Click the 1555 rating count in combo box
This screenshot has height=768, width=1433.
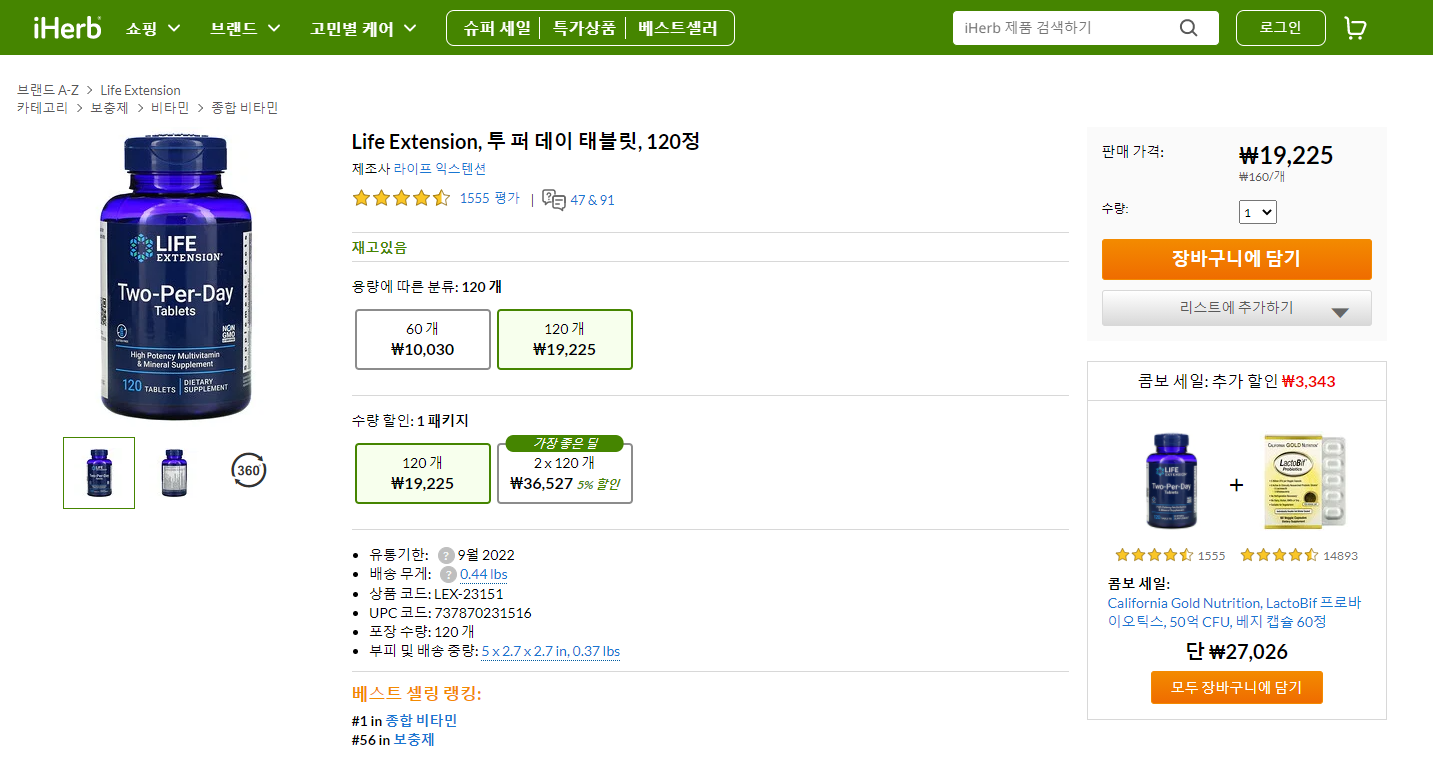tap(1211, 556)
